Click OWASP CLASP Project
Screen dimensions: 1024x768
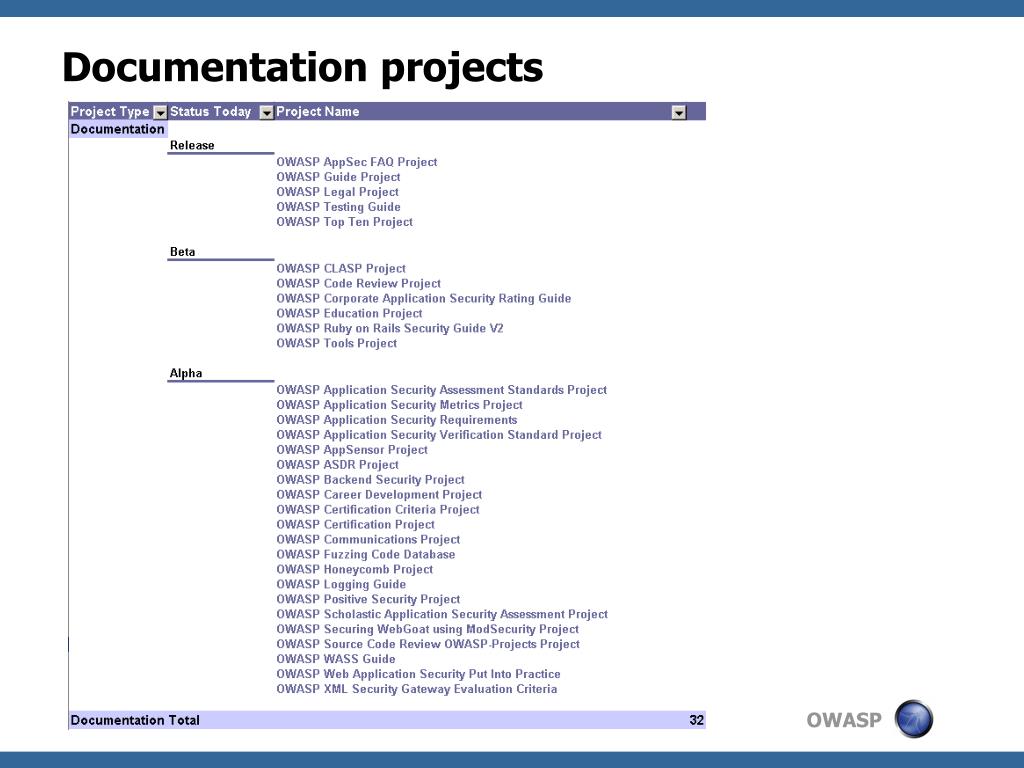click(341, 268)
